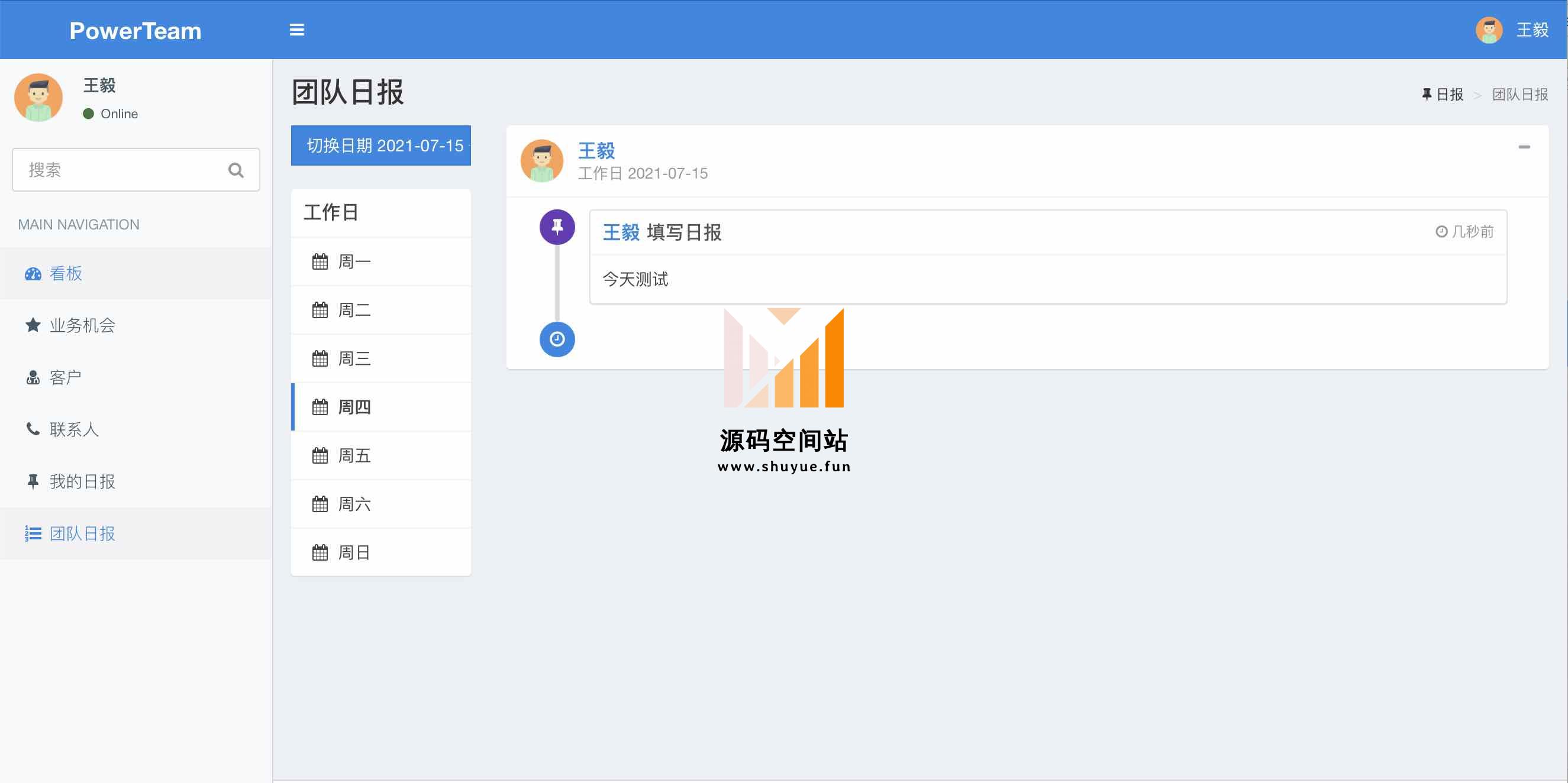Screen dimensions: 1568x783
Task: Click the search magnifier icon
Action: (x=235, y=170)
